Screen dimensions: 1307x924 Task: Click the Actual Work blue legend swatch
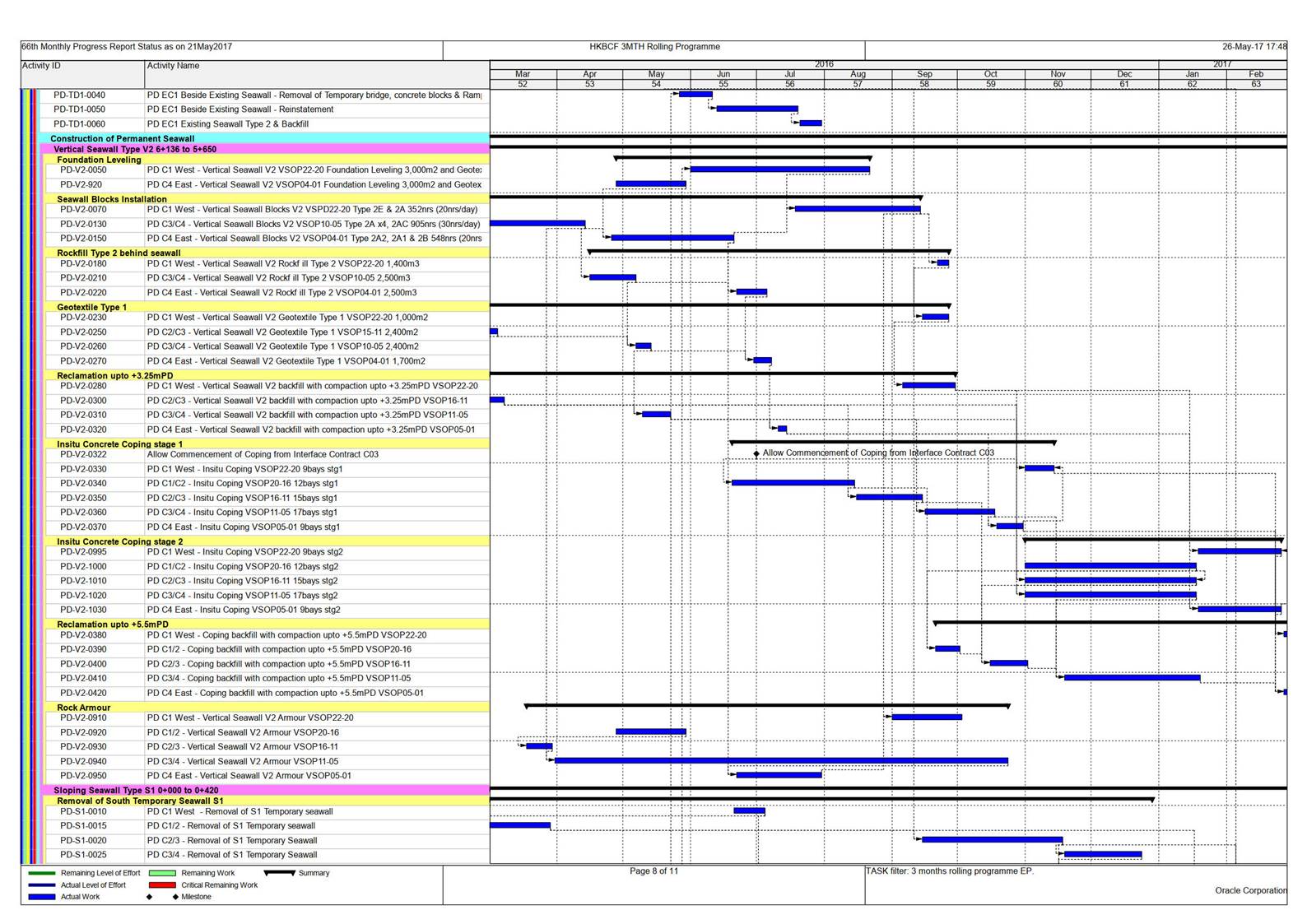(41, 897)
